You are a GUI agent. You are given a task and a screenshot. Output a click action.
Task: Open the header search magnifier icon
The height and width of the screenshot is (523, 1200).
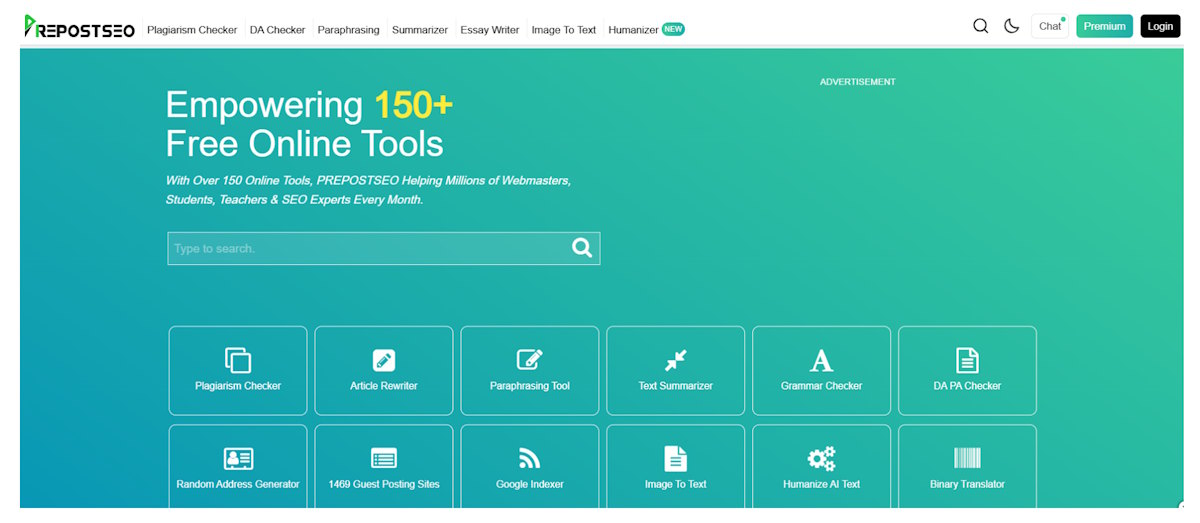click(x=980, y=26)
